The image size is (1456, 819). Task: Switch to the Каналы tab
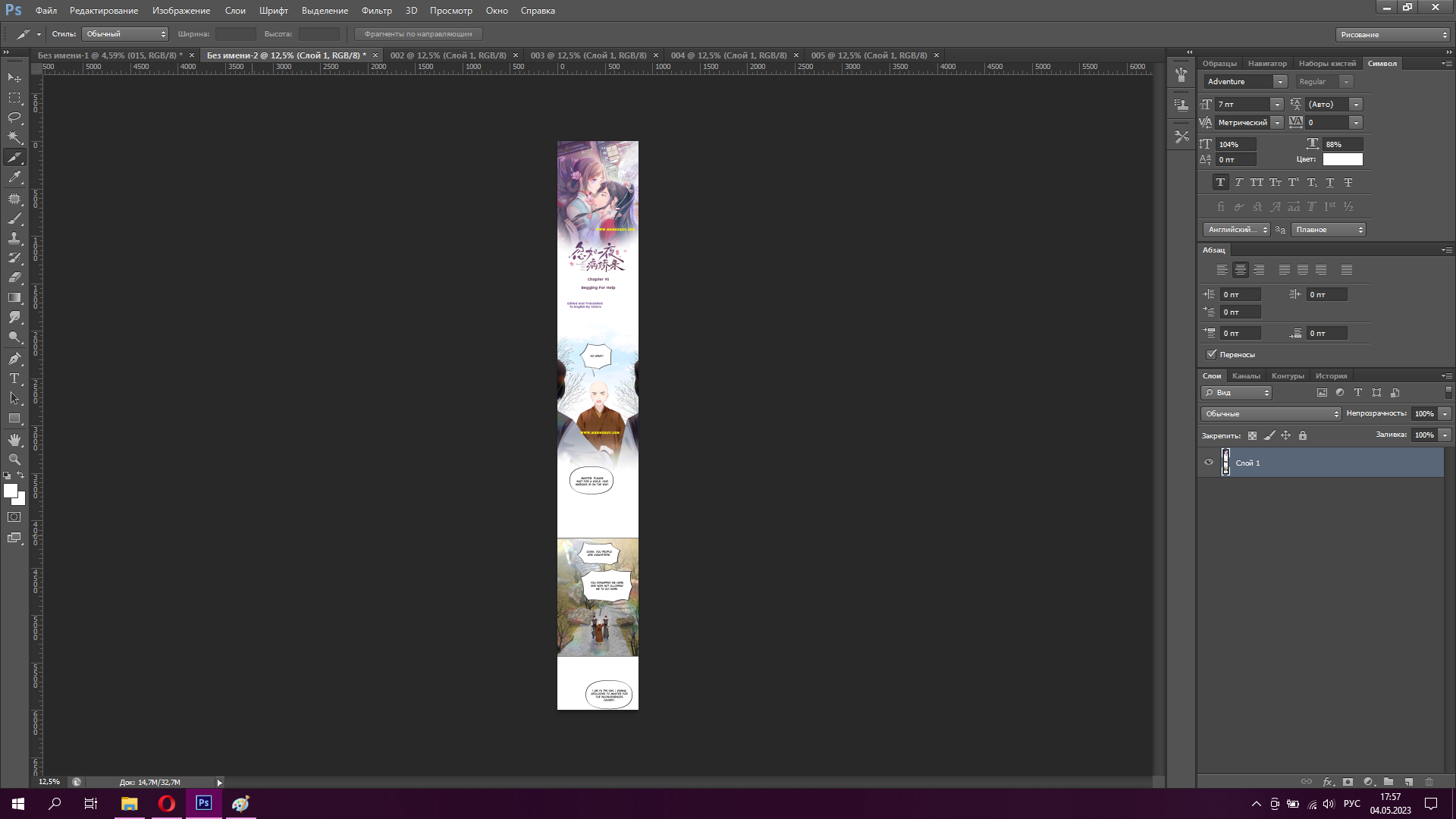tap(1246, 376)
